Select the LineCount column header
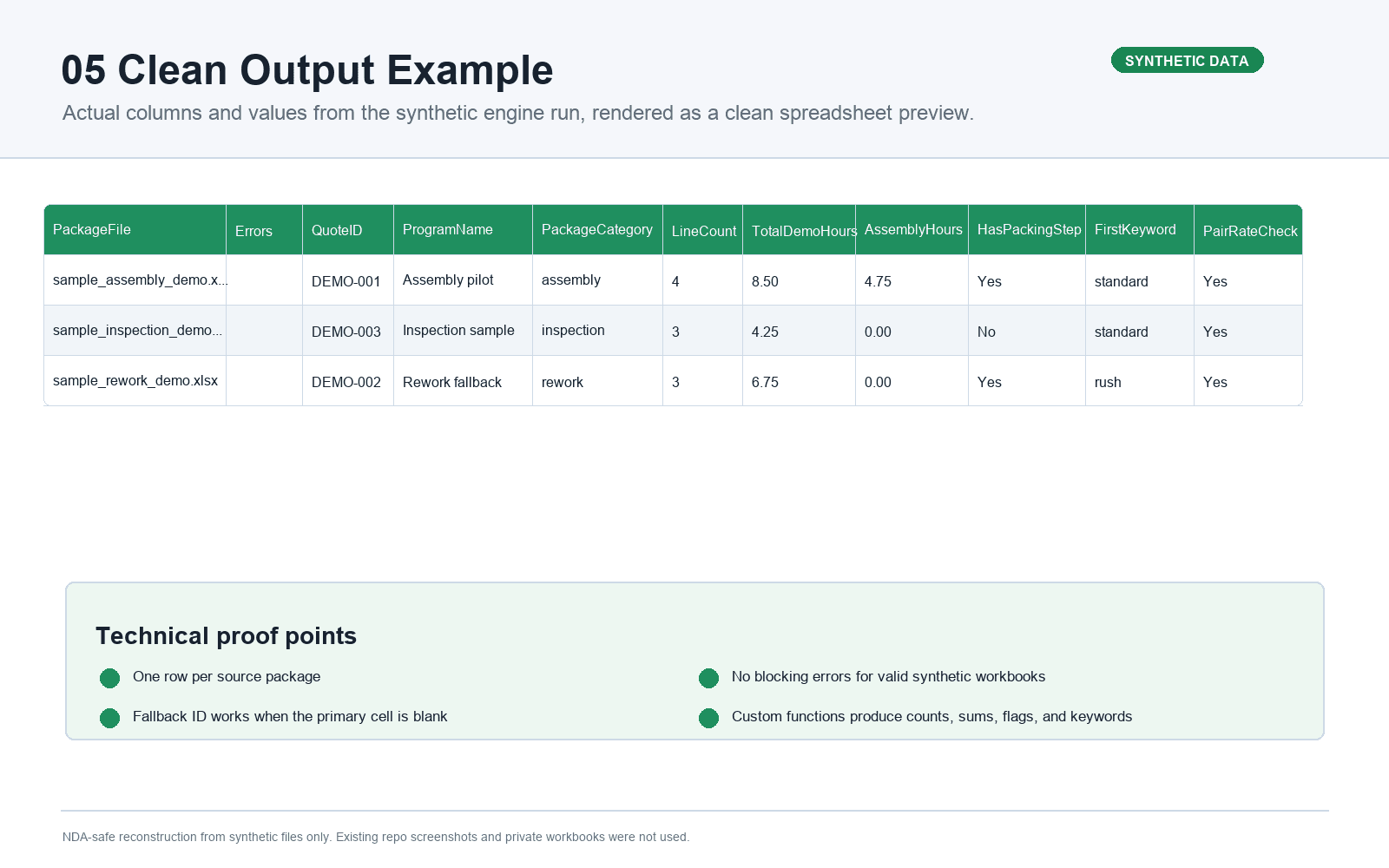Viewport: 1389px width, 868px height. pos(702,230)
